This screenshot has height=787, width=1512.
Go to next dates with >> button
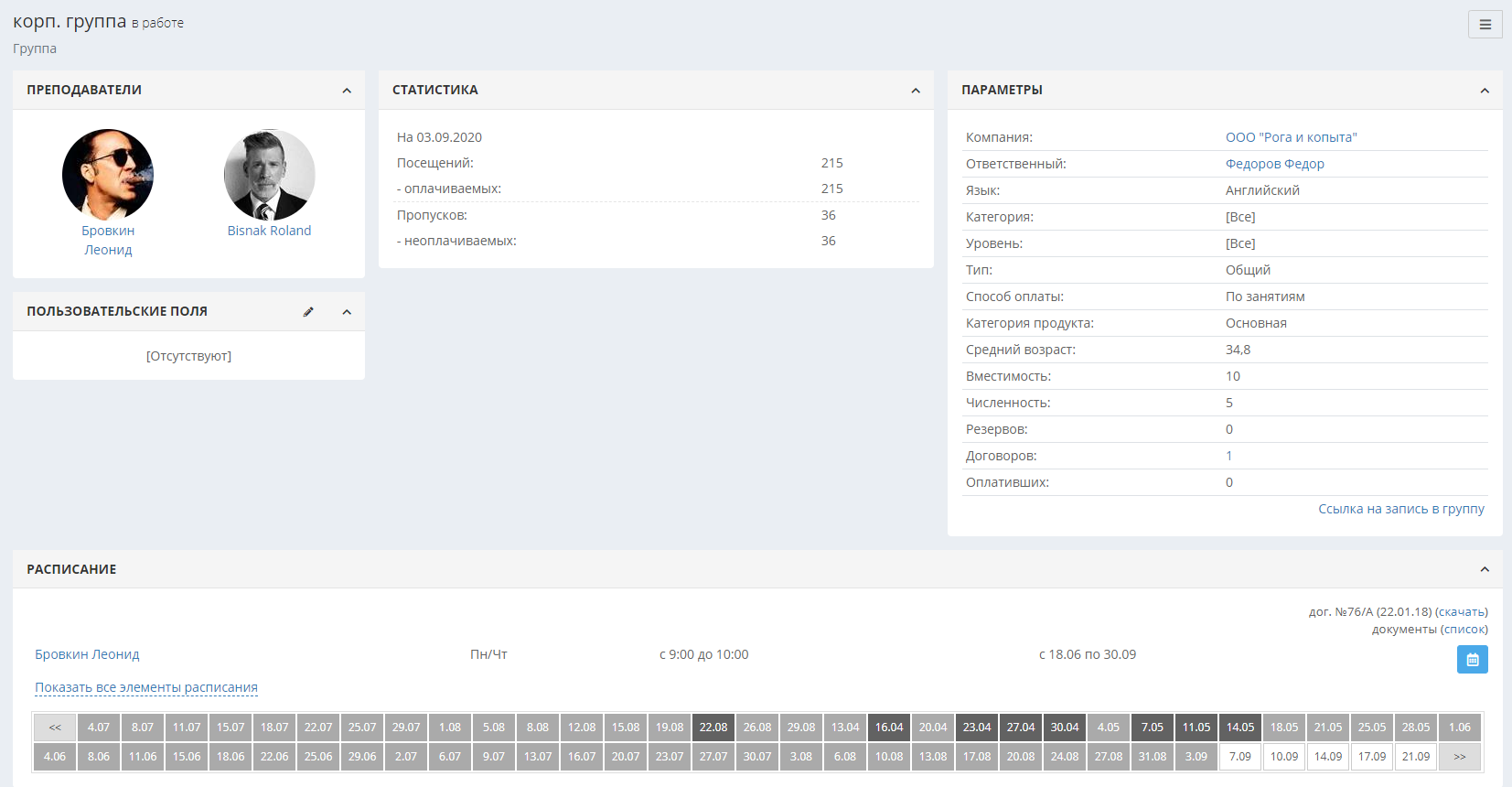1460,757
